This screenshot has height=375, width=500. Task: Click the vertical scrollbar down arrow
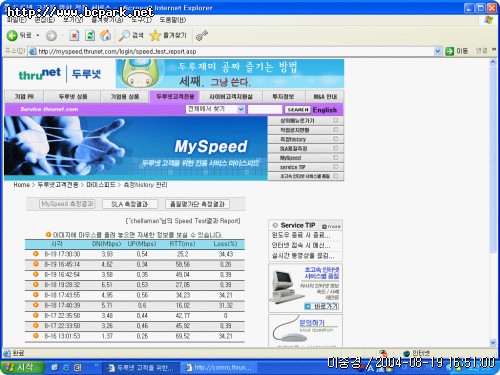point(493,342)
